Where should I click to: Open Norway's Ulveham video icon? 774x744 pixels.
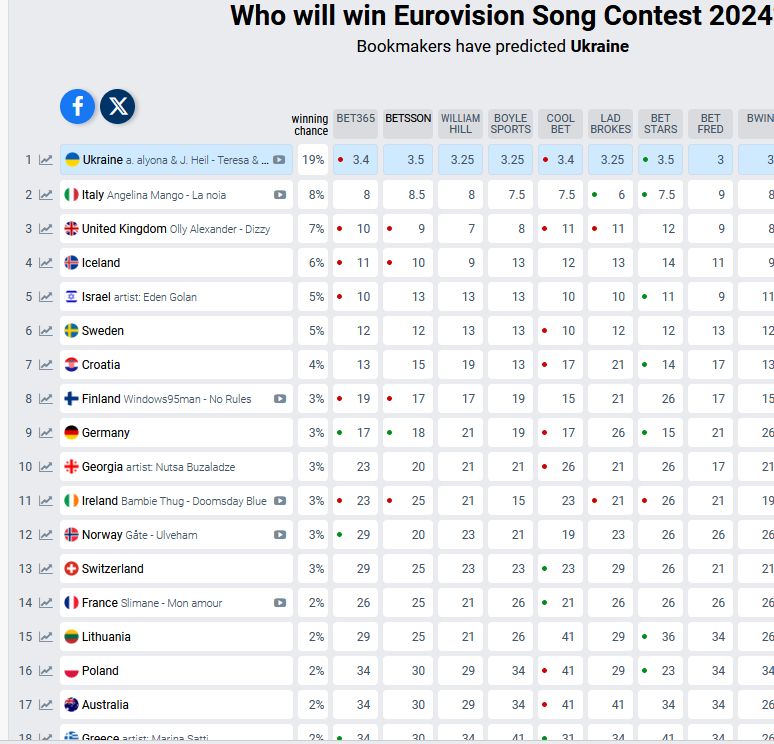pyautogui.click(x=280, y=535)
